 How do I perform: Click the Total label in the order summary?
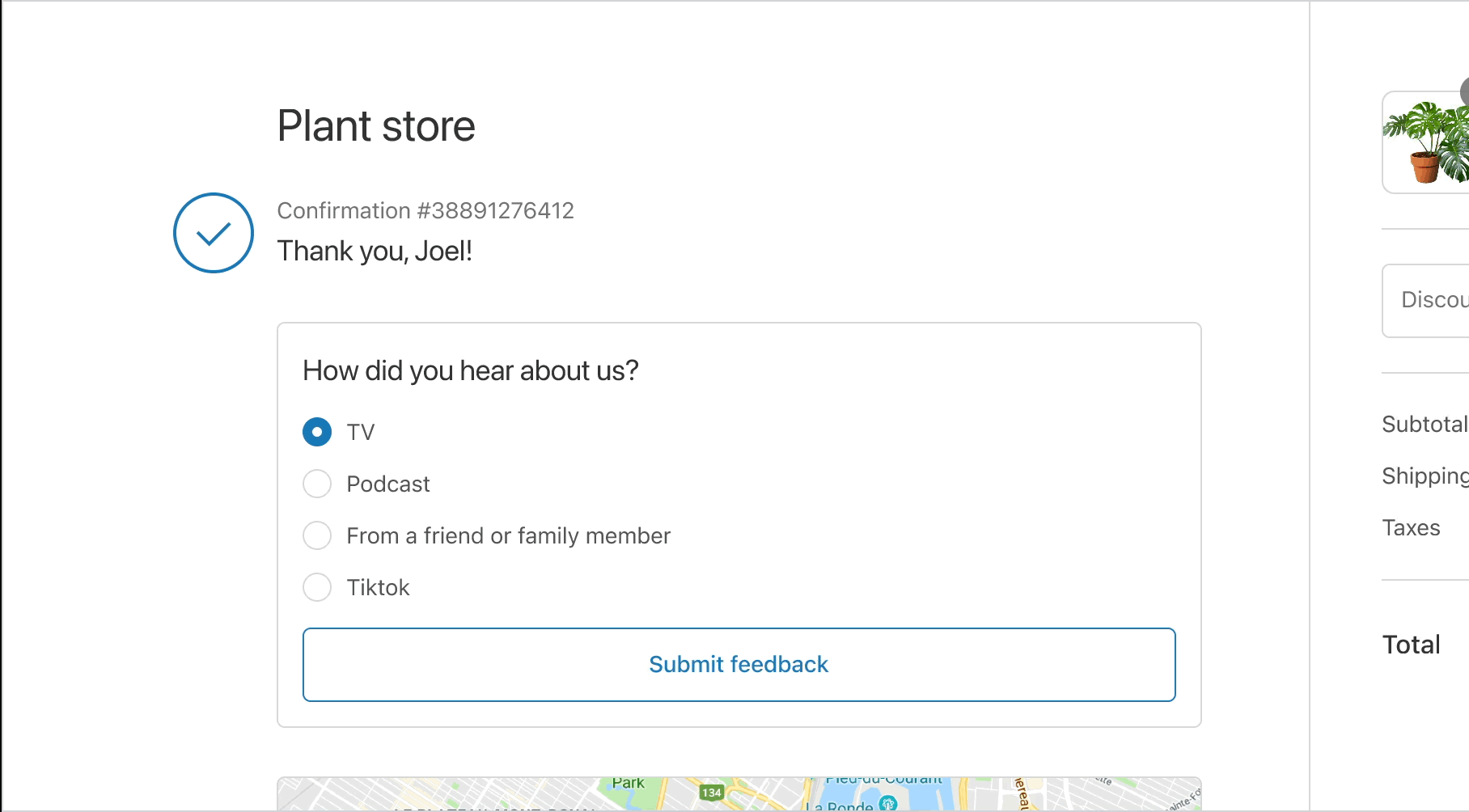tap(1411, 645)
